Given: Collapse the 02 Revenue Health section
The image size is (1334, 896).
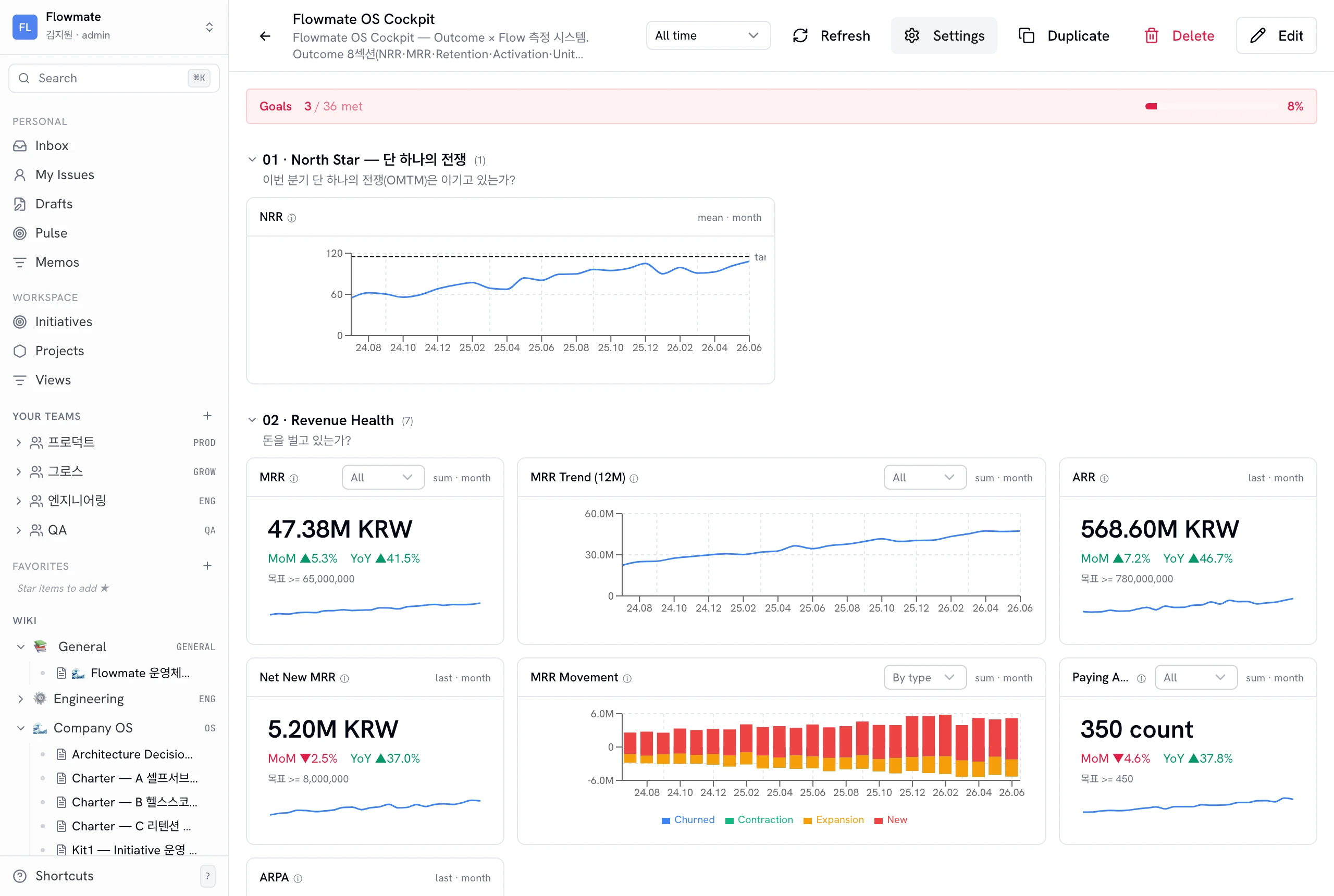Looking at the screenshot, I should pos(252,420).
